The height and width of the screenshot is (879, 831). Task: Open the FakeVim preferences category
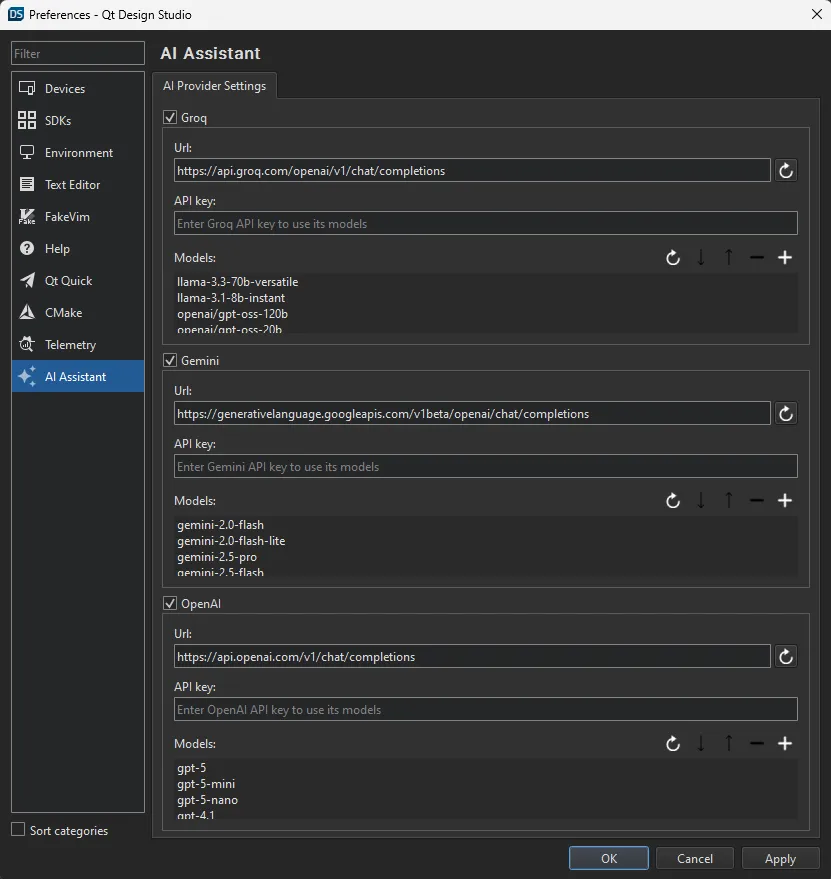[67, 217]
